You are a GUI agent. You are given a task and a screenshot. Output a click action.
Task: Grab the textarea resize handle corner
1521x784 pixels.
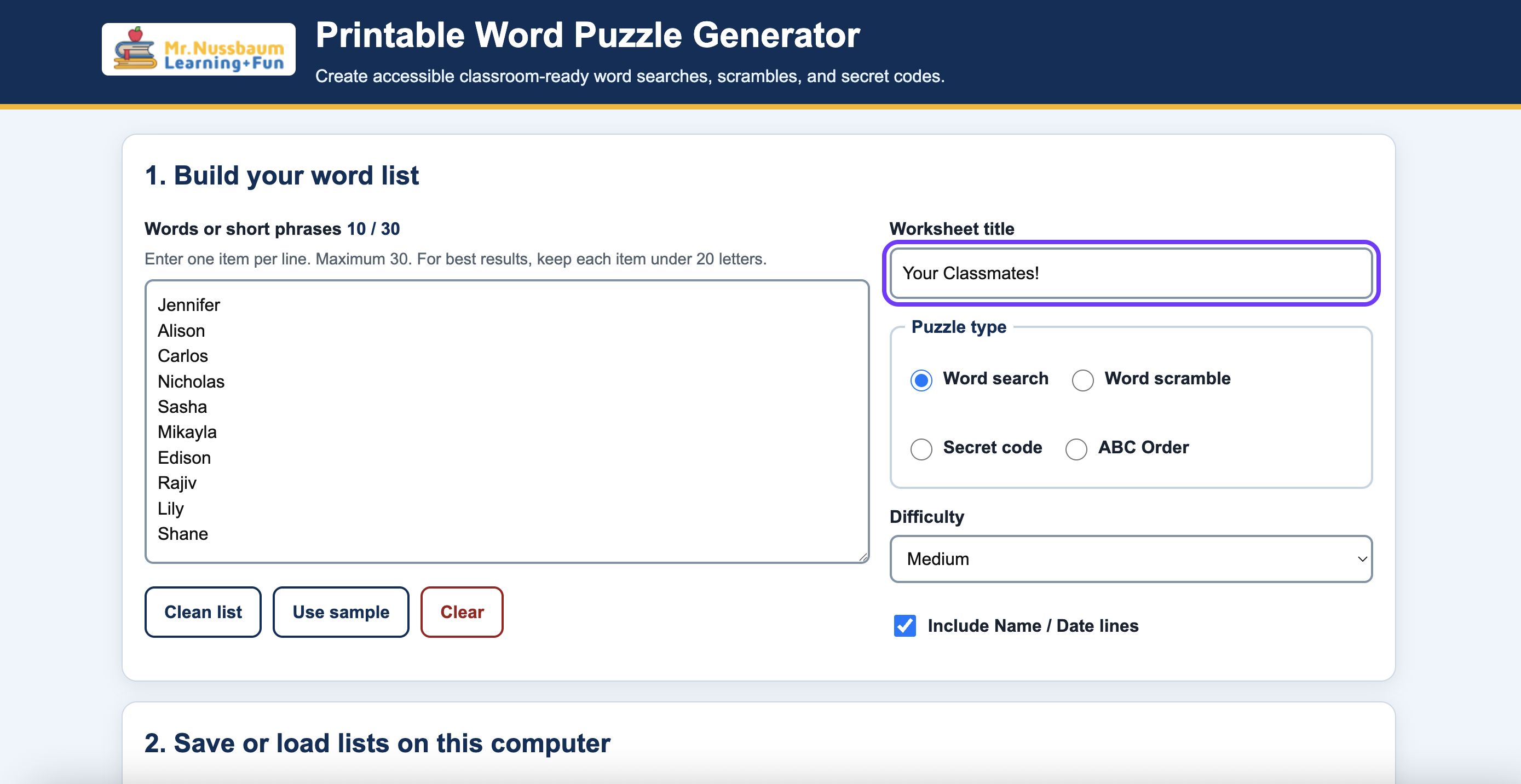point(863,557)
